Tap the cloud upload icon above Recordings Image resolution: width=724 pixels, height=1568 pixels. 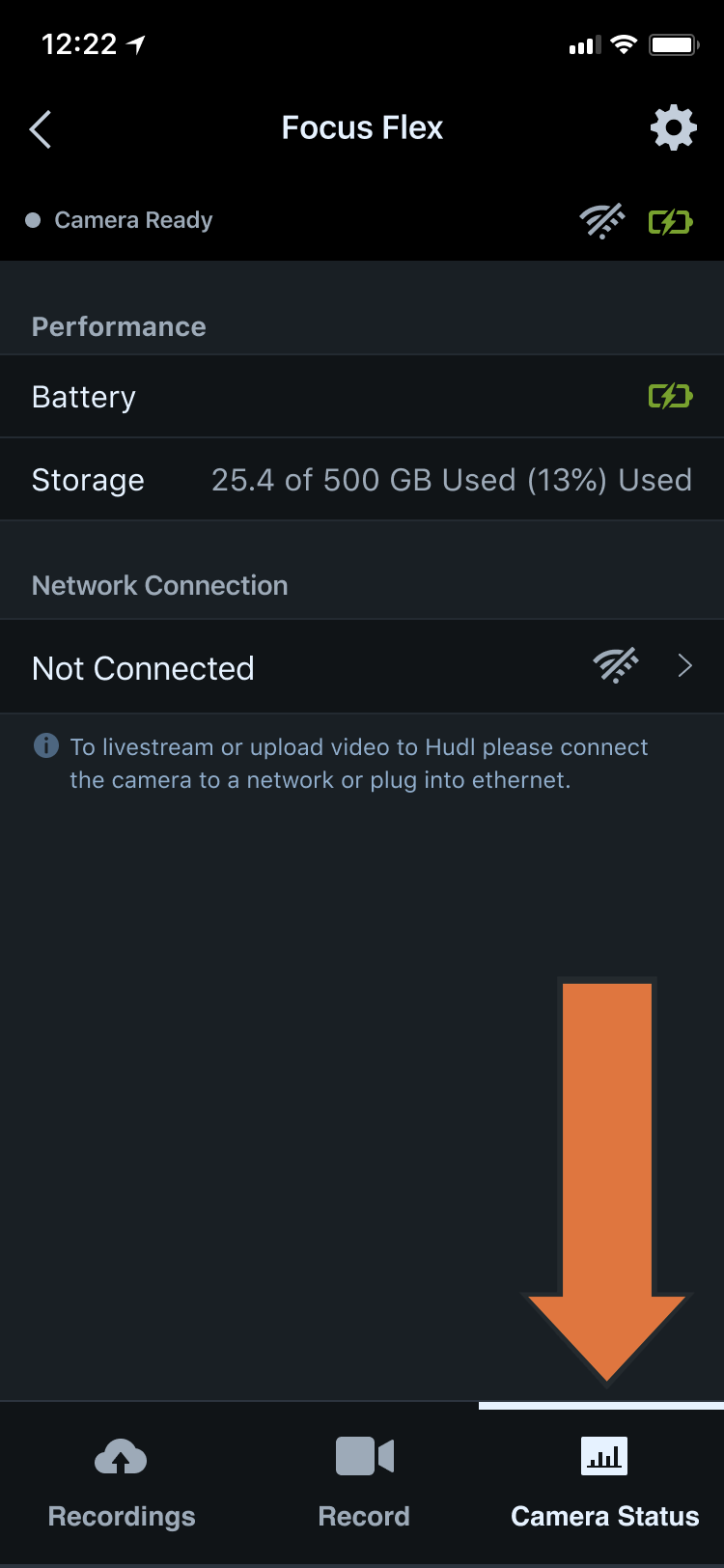pyautogui.click(x=121, y=1455)
